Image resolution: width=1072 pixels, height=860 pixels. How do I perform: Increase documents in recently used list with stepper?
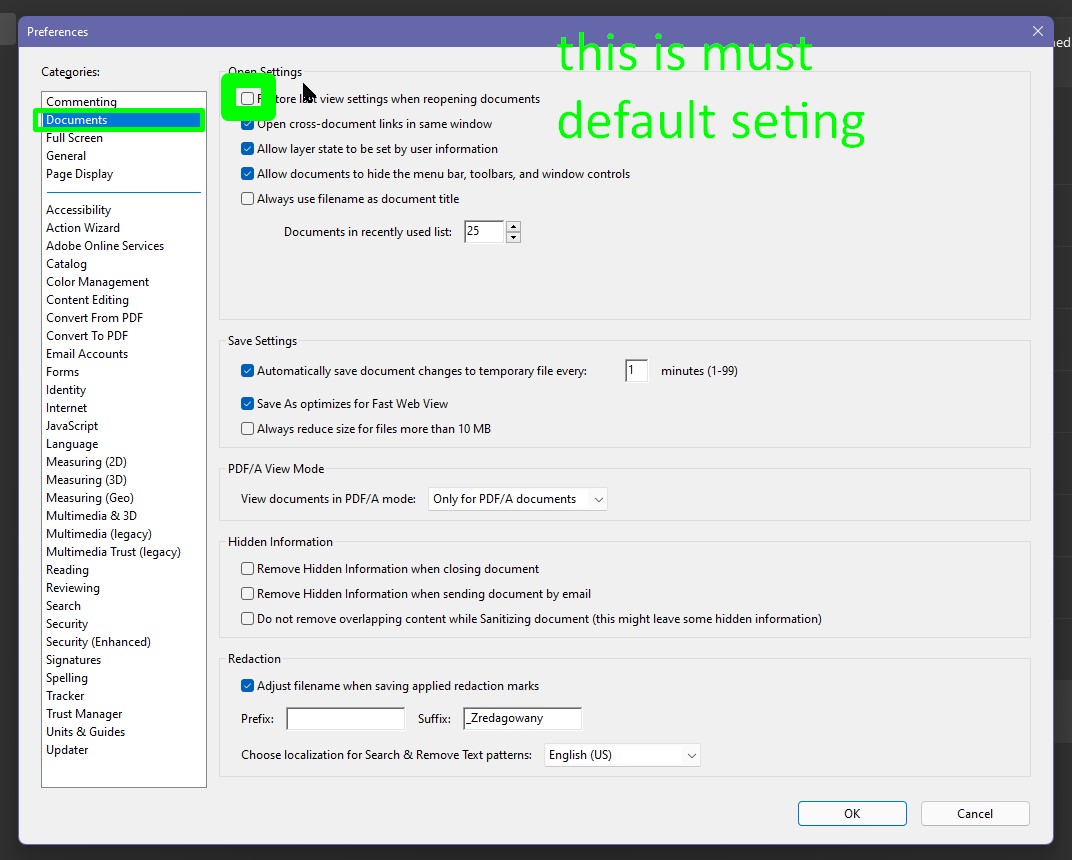pos(513,226)
